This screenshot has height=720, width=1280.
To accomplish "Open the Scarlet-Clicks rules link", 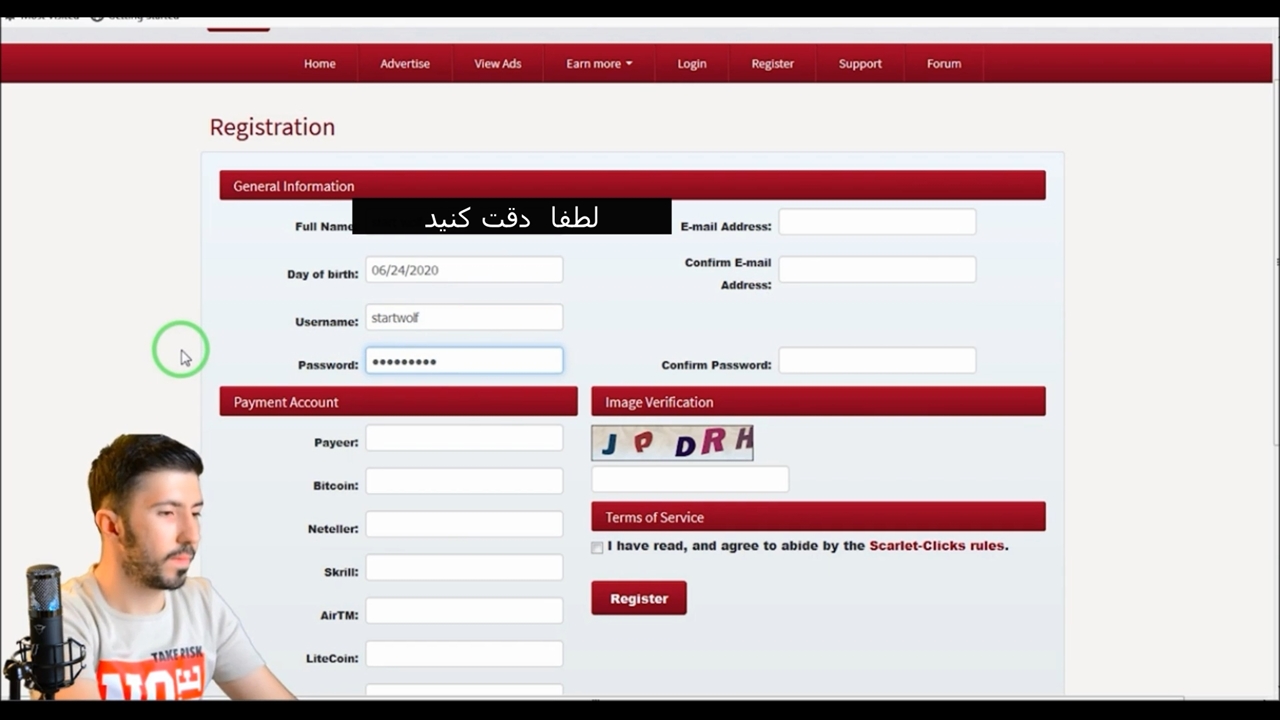I will tap(937, 546).
